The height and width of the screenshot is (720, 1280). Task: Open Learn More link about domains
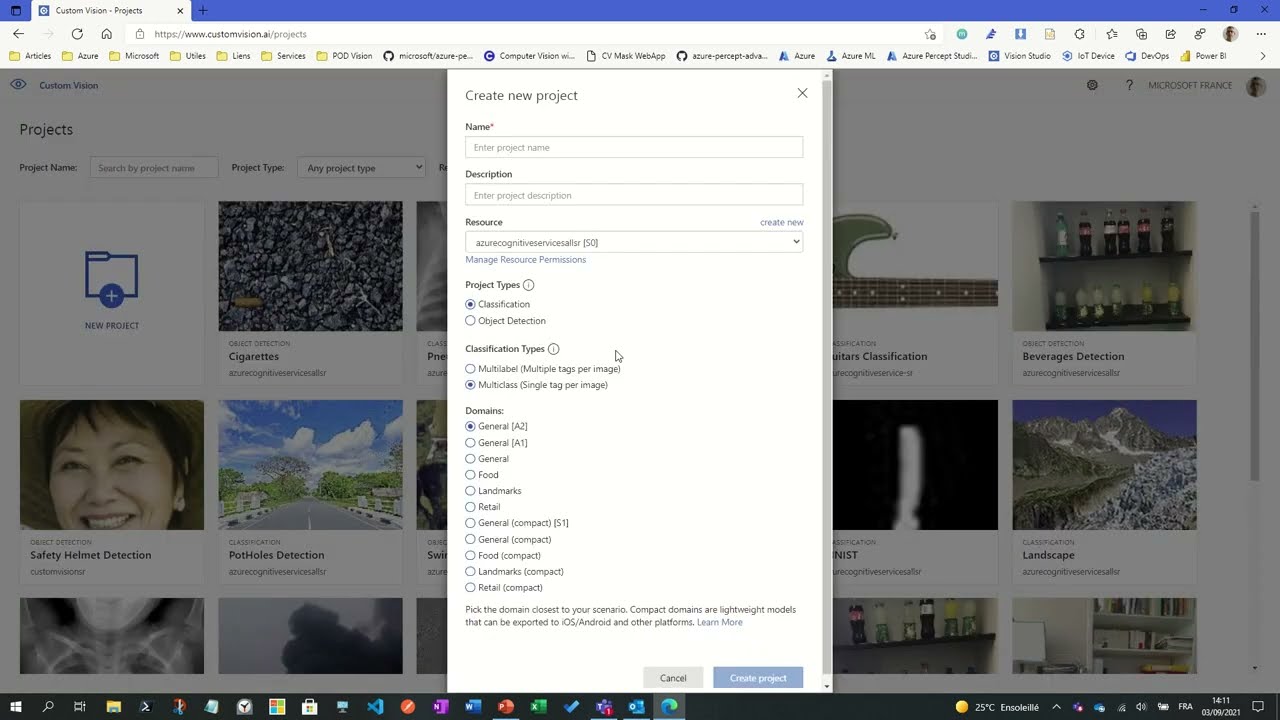720,622
